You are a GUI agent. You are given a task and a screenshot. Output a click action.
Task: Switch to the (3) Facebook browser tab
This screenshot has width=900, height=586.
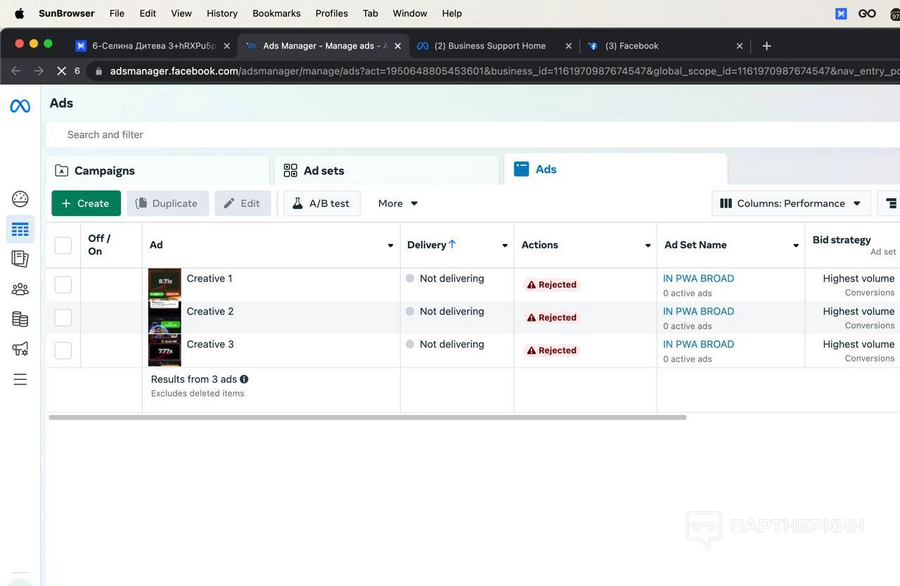click(x=665, y=46)
